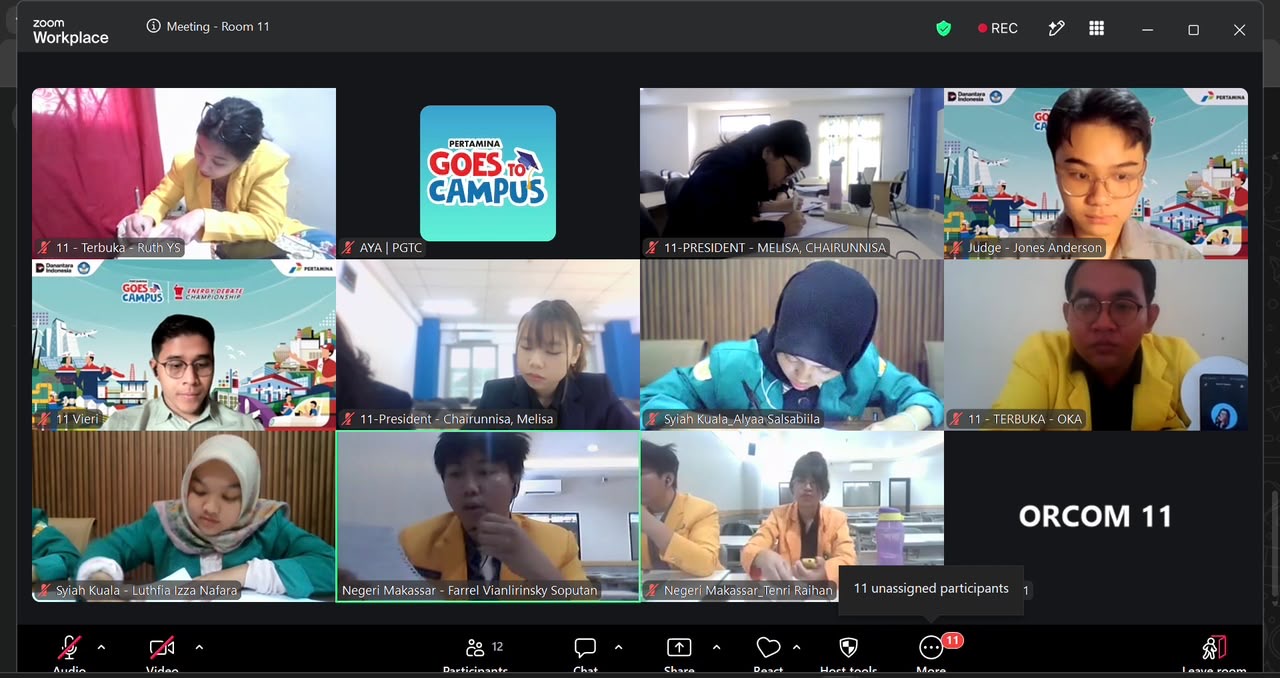Screen dimensions: 1280x678
Task: Select Syiah Kuala Alyaa Salsabila tile
Action: (792, 345)
